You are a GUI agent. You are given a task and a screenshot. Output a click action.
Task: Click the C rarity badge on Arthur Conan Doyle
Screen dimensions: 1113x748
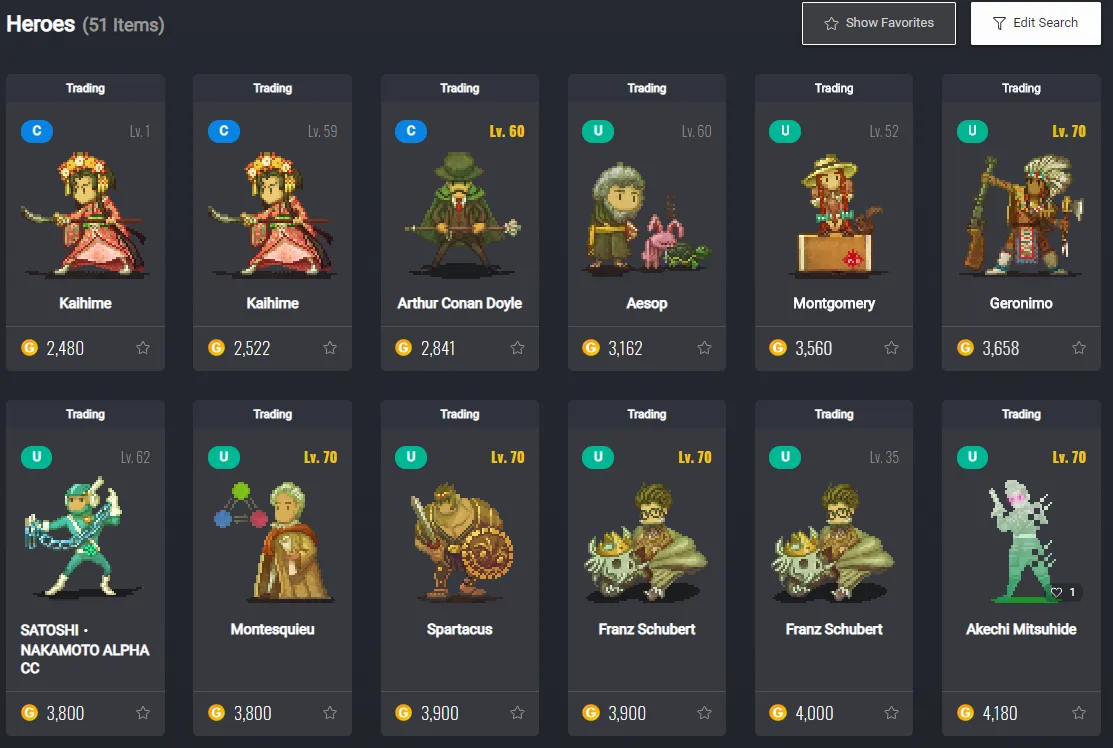click(411, 131)
